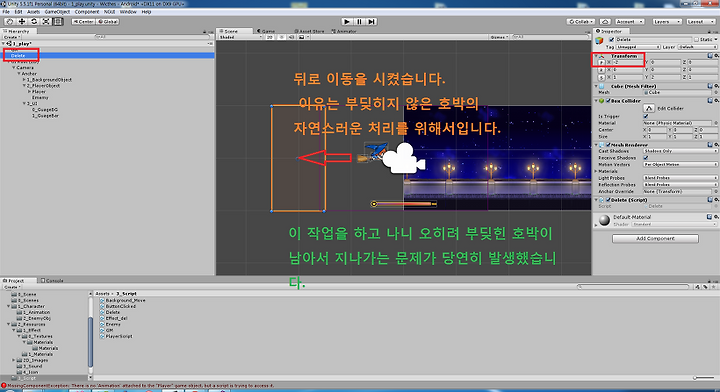Screen dimensions: 720x392
Task: Click Scale Y field
Action: (x=665, y=77)
